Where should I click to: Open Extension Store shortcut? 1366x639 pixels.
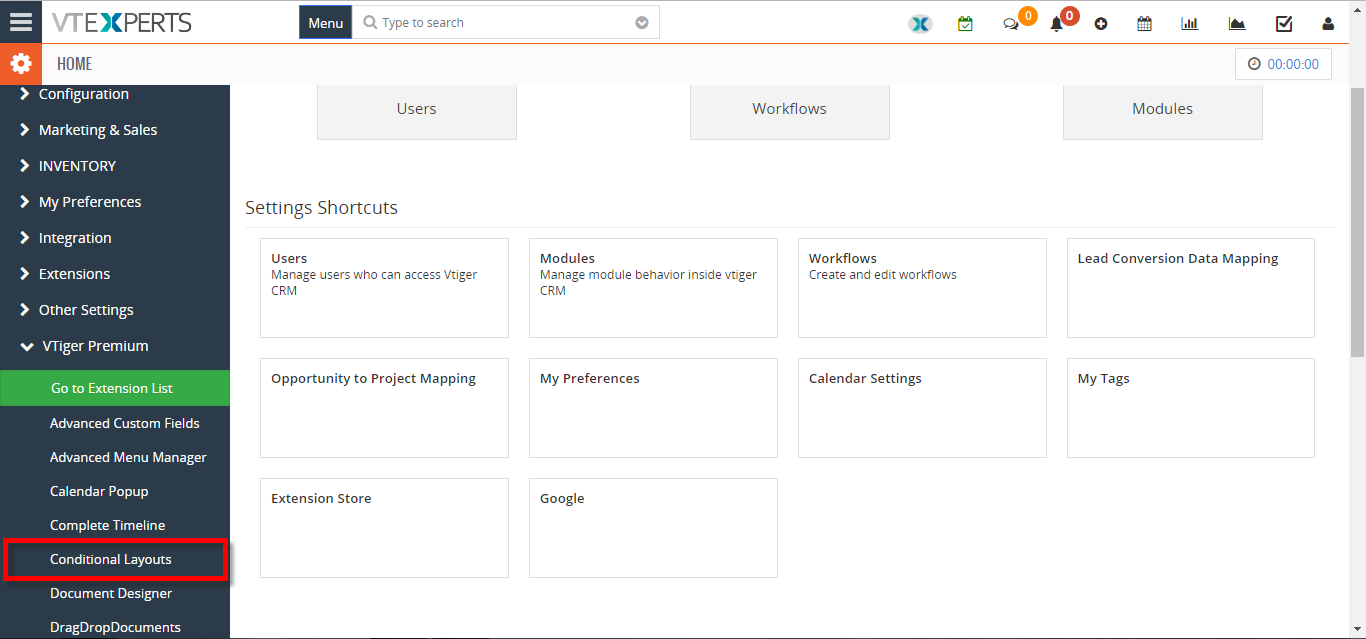pos(384,528)
